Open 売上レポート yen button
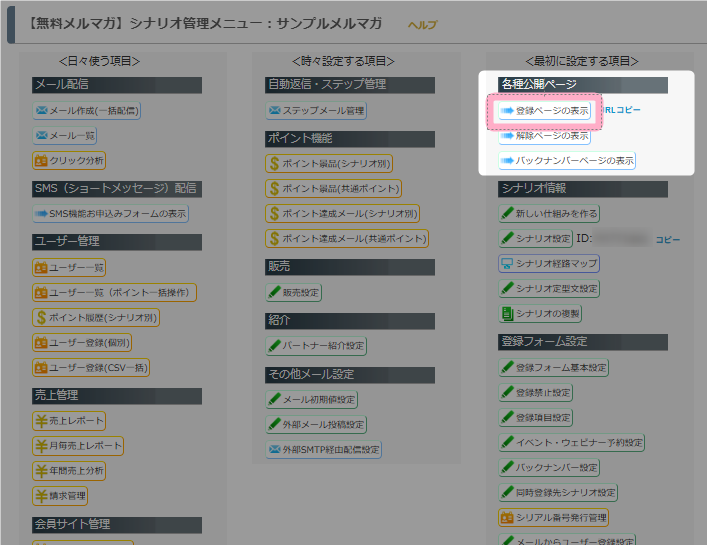Image resolution: width=707 pixels, height=545 pixels. coord(69,421)
